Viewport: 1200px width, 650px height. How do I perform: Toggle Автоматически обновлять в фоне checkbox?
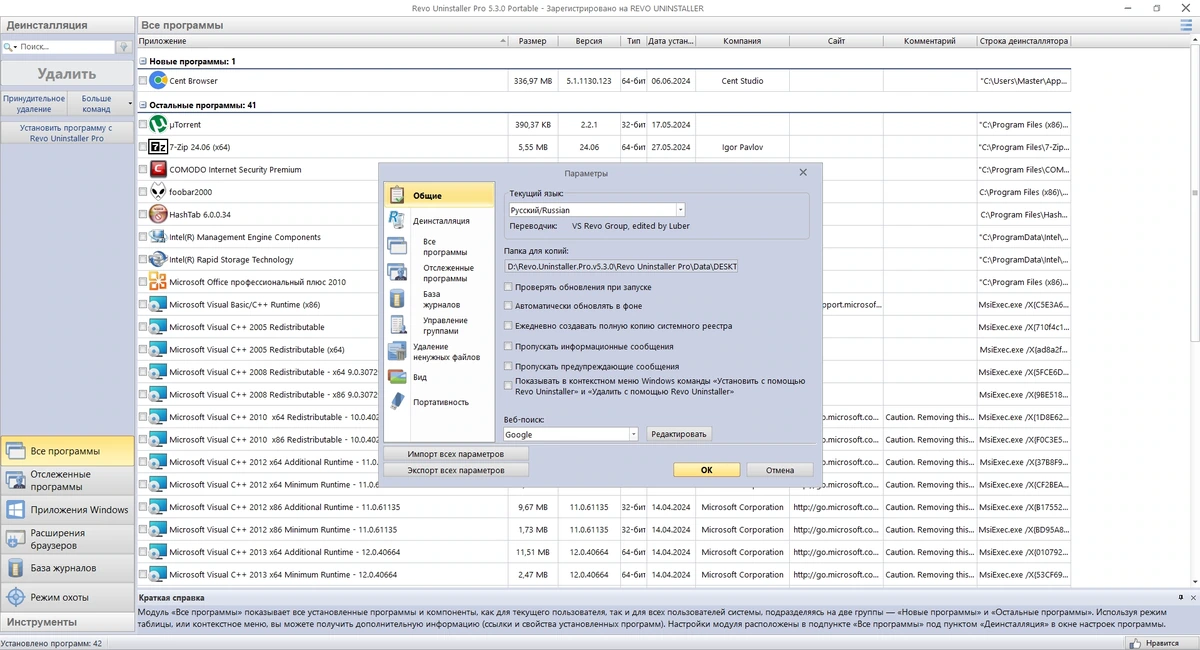point(508,305)
